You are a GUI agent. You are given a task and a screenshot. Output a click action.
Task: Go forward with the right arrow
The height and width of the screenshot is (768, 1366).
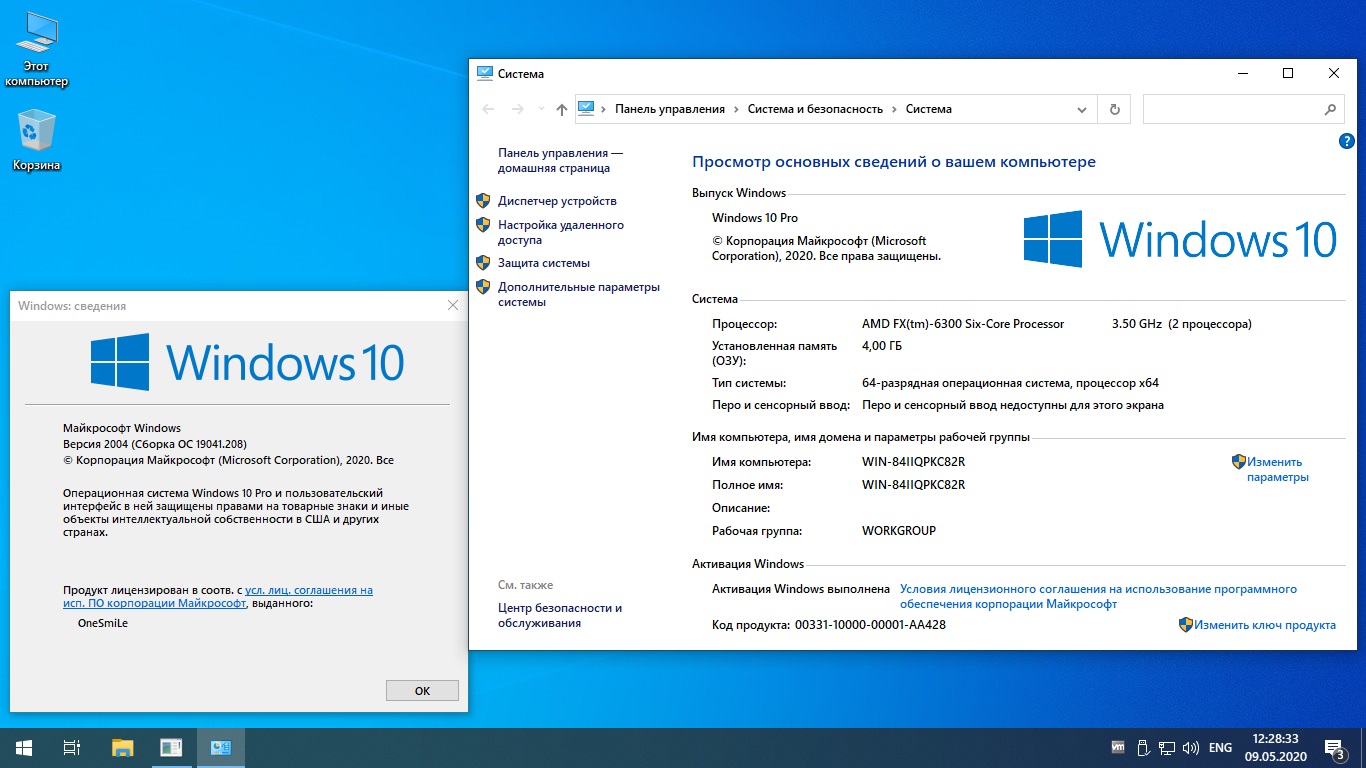(517, 109)
